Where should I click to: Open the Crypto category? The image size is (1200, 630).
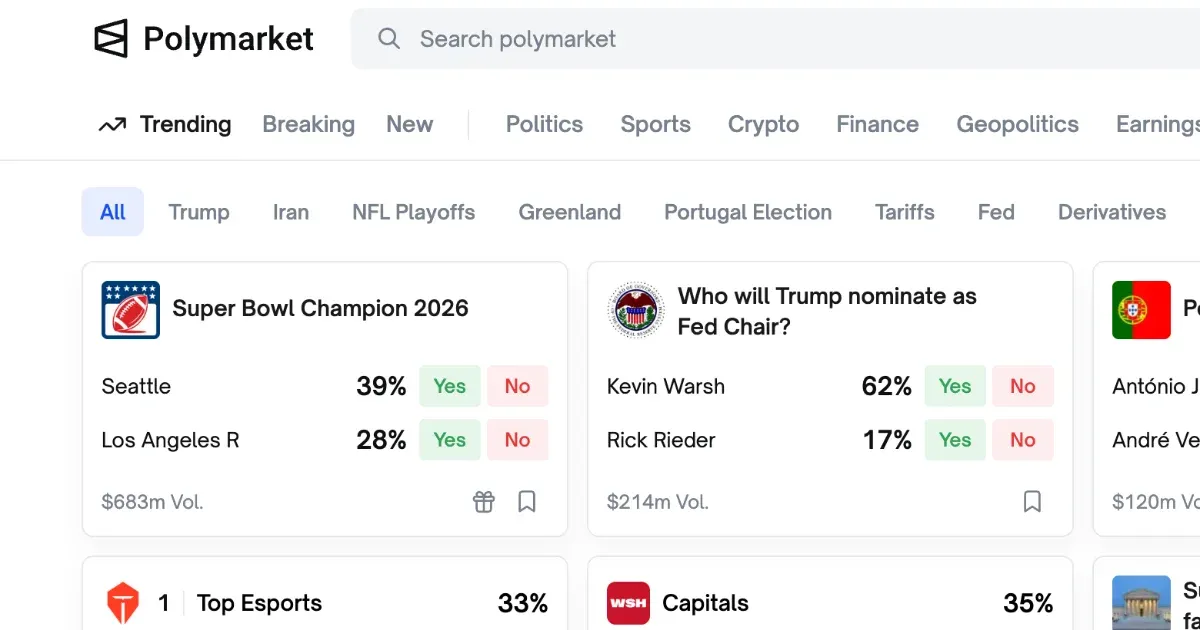click(x=763, y=125)
